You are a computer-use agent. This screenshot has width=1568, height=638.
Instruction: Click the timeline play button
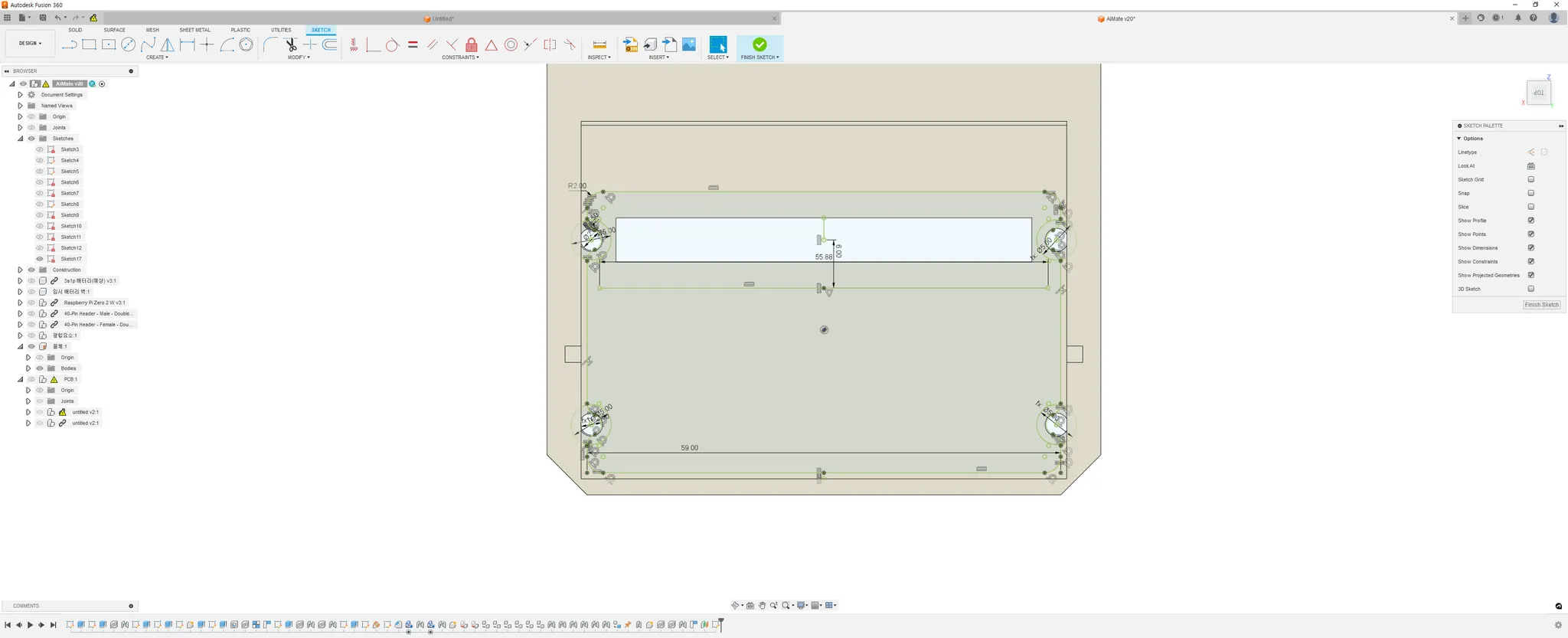tap(31, 625)
